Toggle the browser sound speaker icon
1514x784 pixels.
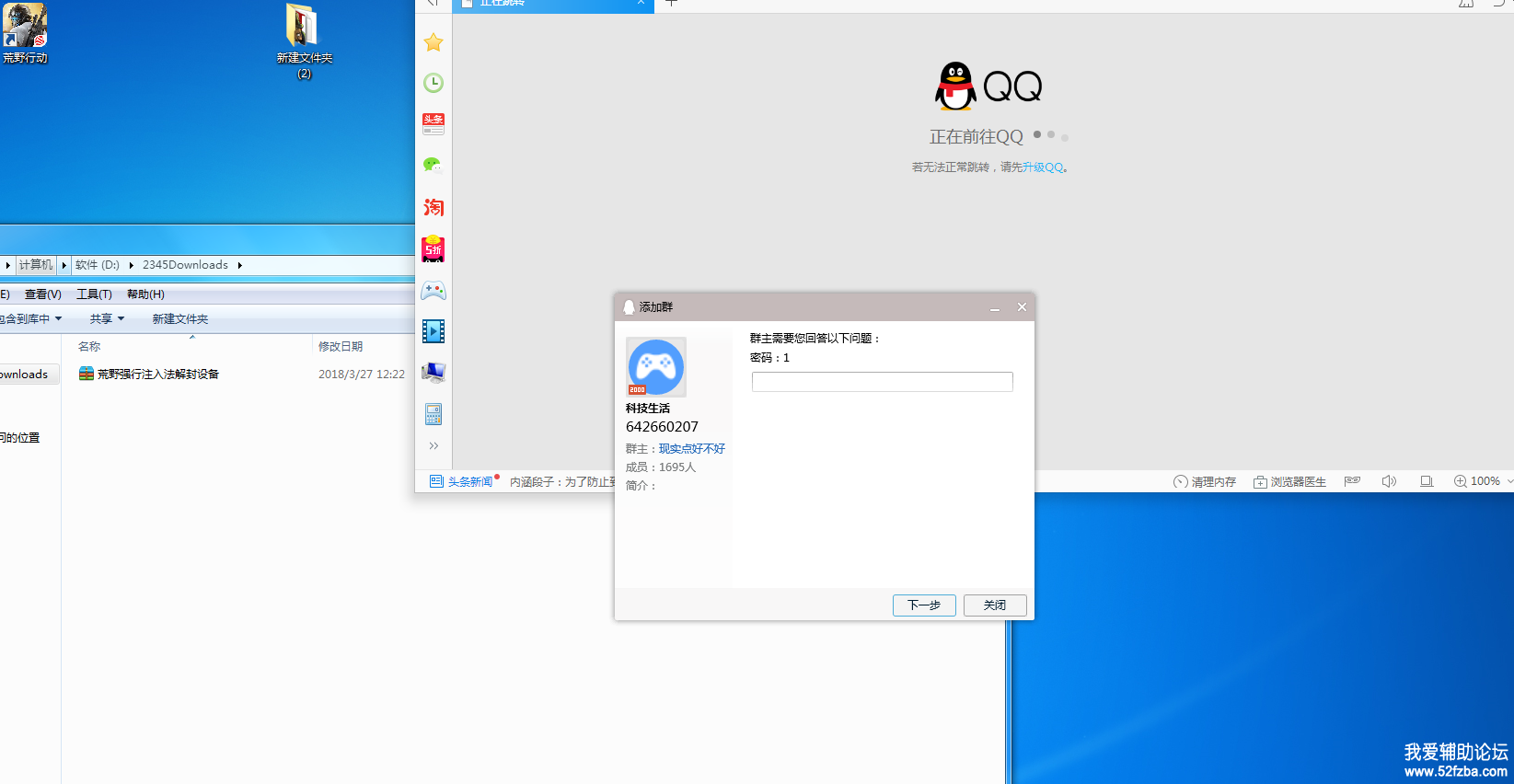pyautogui.click(x=1389, y=481)
